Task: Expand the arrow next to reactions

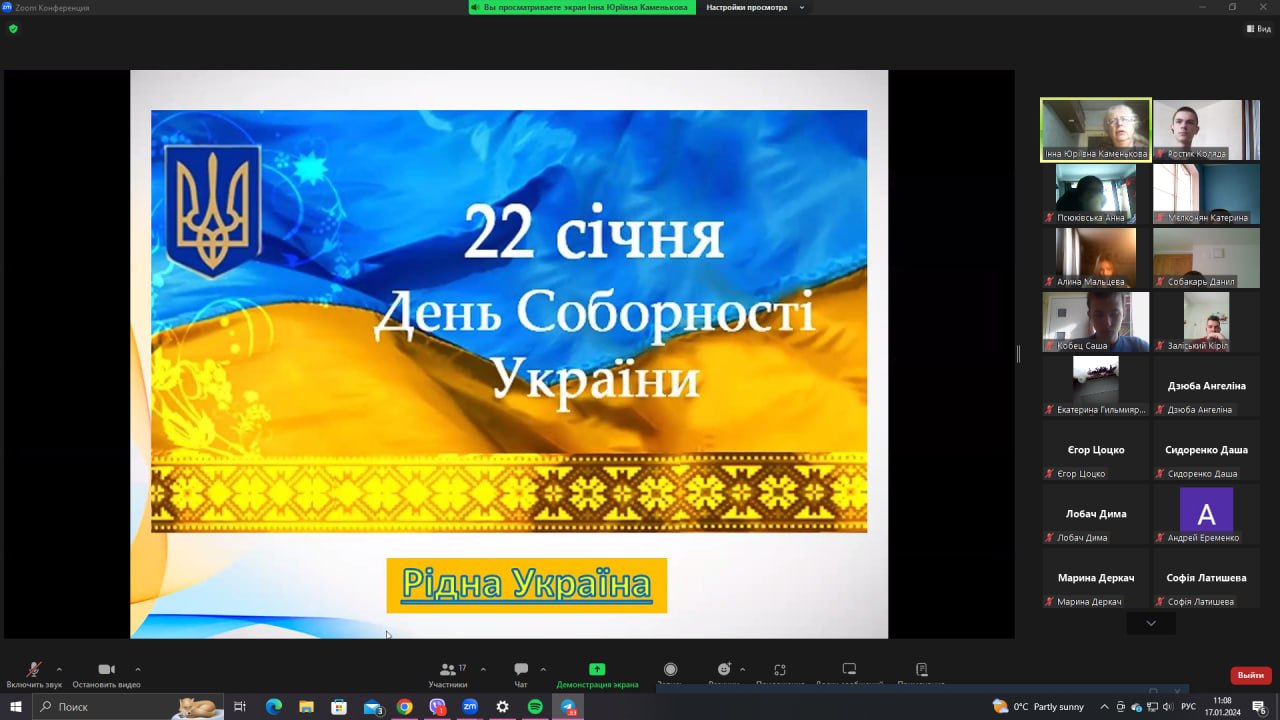Action: (742, 669)
